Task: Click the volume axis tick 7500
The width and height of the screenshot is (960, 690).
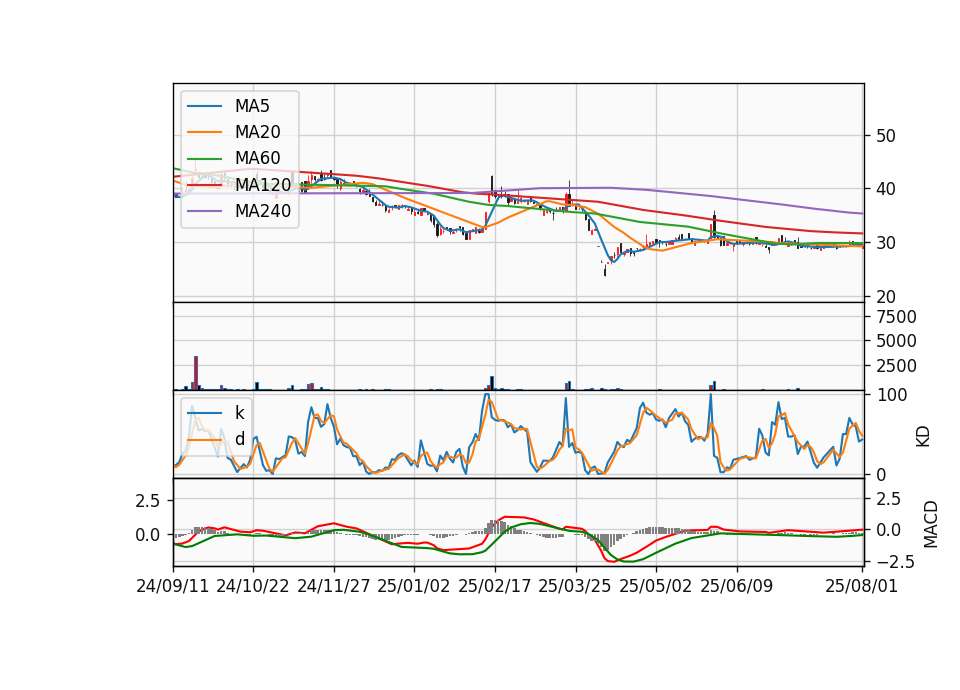Action: click(896, 317)
